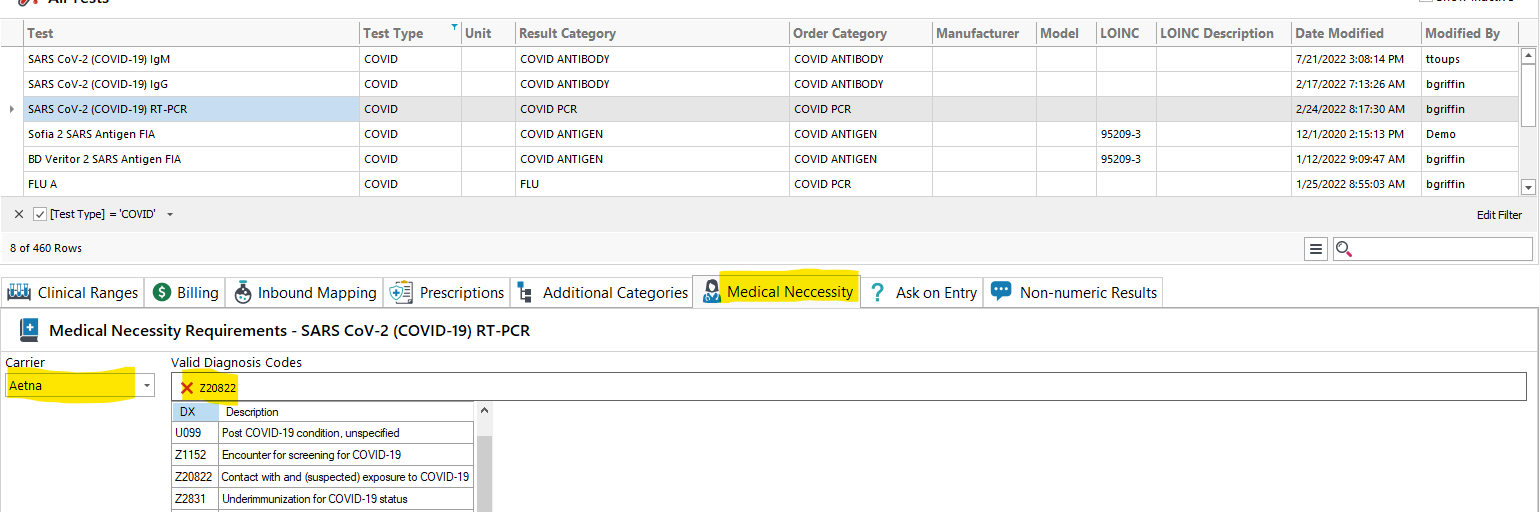Viewport: 1540px width, 512px height.
Task: Uncheck the [Test Type] = 'COVID' filter checkbox
Action: [40, 214]
